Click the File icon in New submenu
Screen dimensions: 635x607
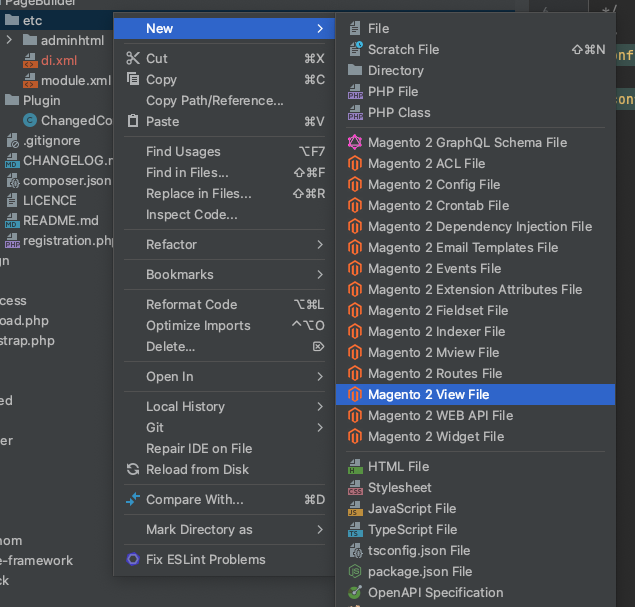pos(355,28)
